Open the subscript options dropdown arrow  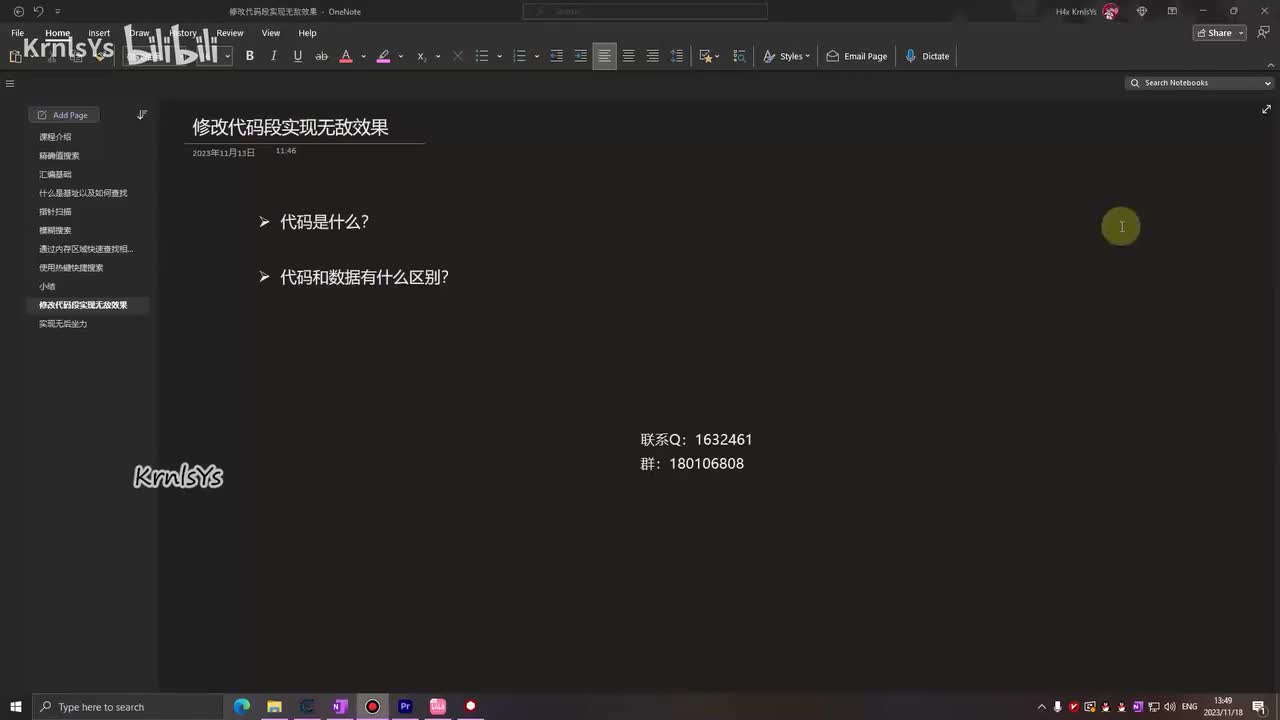pos(438,56)
